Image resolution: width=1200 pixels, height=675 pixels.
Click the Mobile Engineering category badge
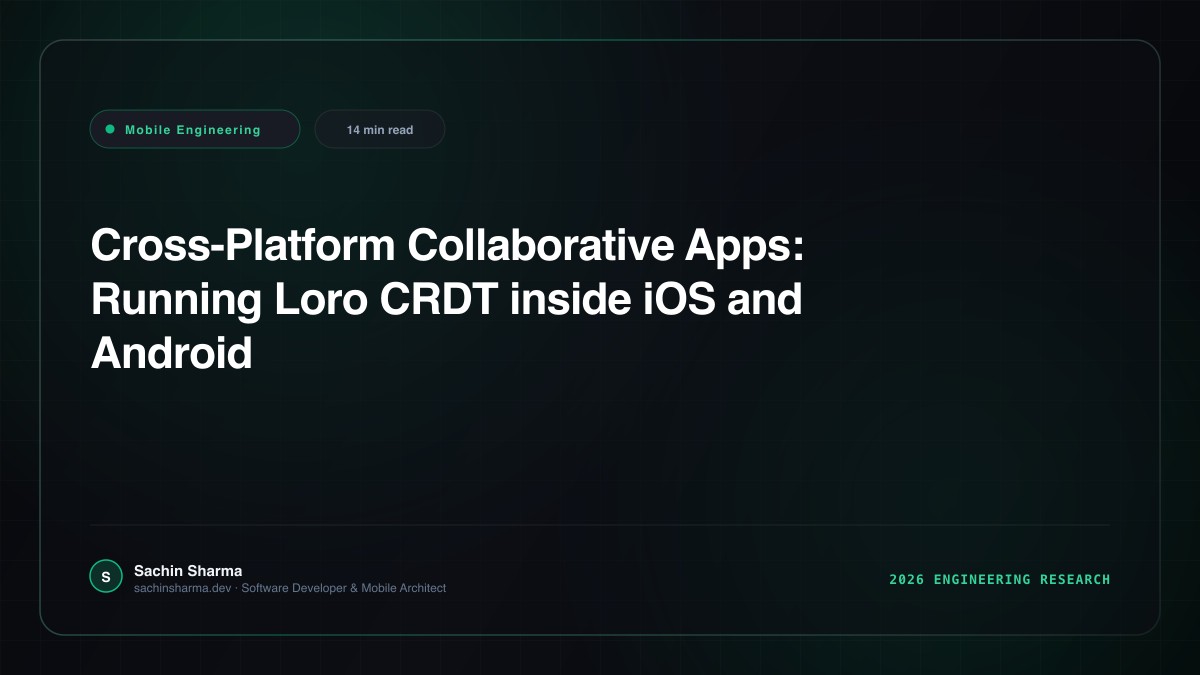[x=195, y=129]
